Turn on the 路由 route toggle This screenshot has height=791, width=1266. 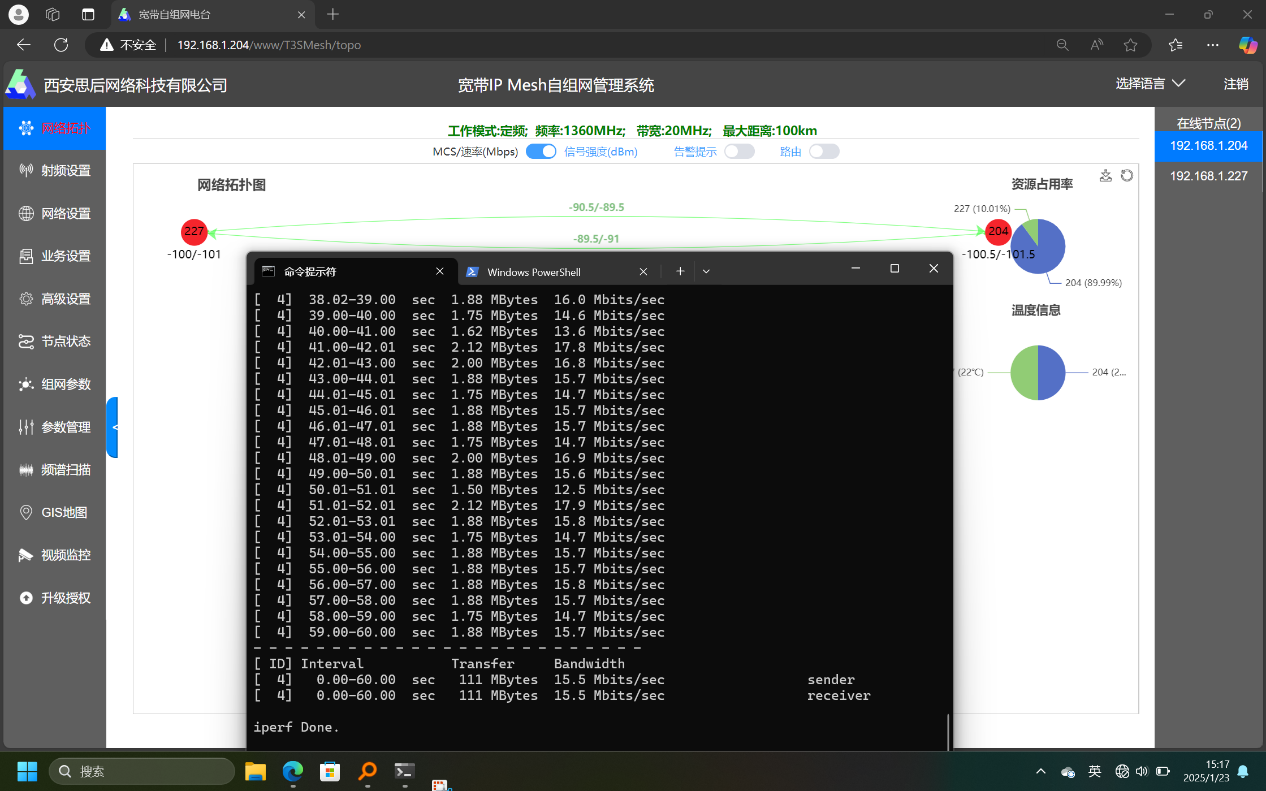824,151
